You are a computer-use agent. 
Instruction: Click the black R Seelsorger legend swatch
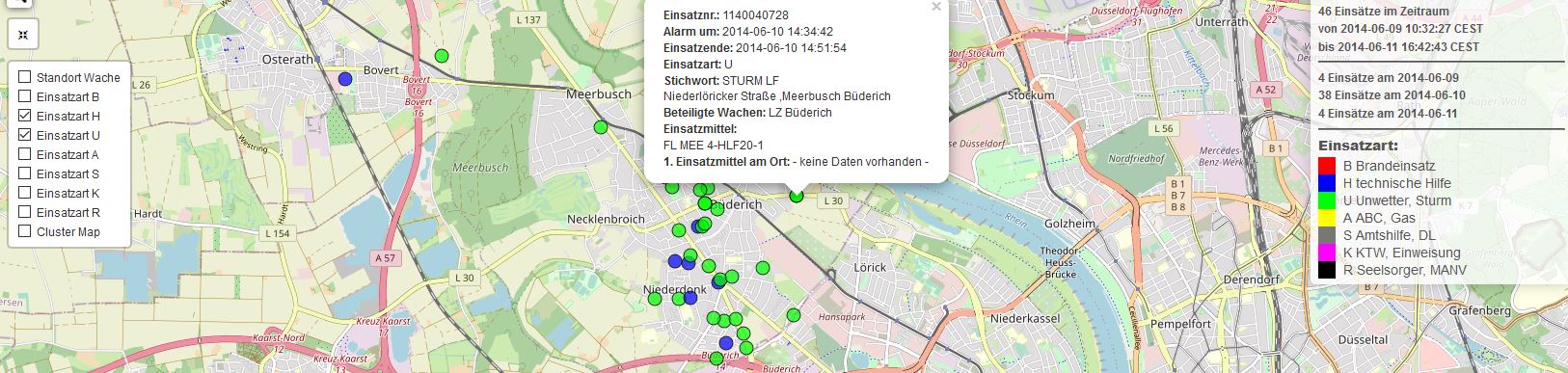click(1327, 270)
